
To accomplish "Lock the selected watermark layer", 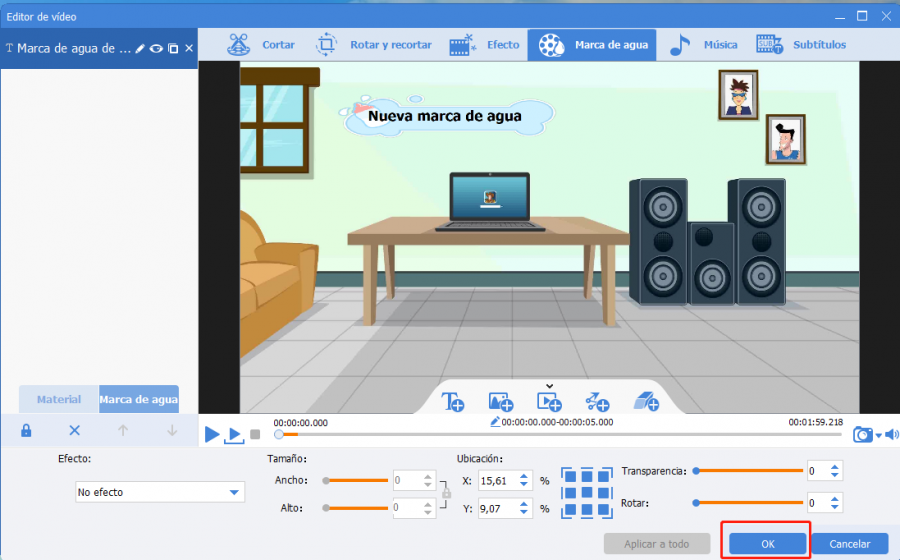I will point(26,430).
